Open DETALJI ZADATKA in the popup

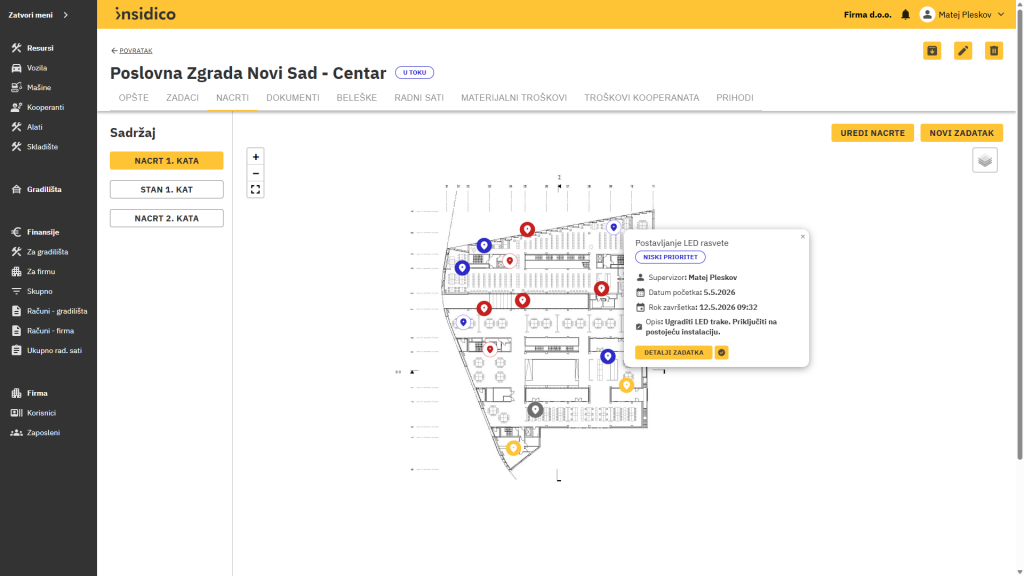[673, 353]
